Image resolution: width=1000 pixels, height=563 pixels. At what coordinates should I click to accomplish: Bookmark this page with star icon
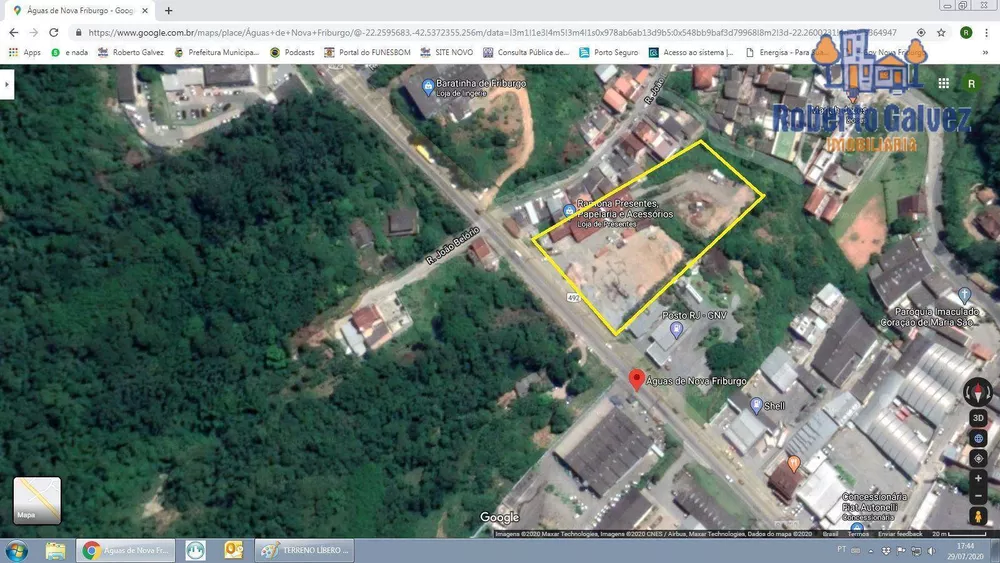point(941,33)
